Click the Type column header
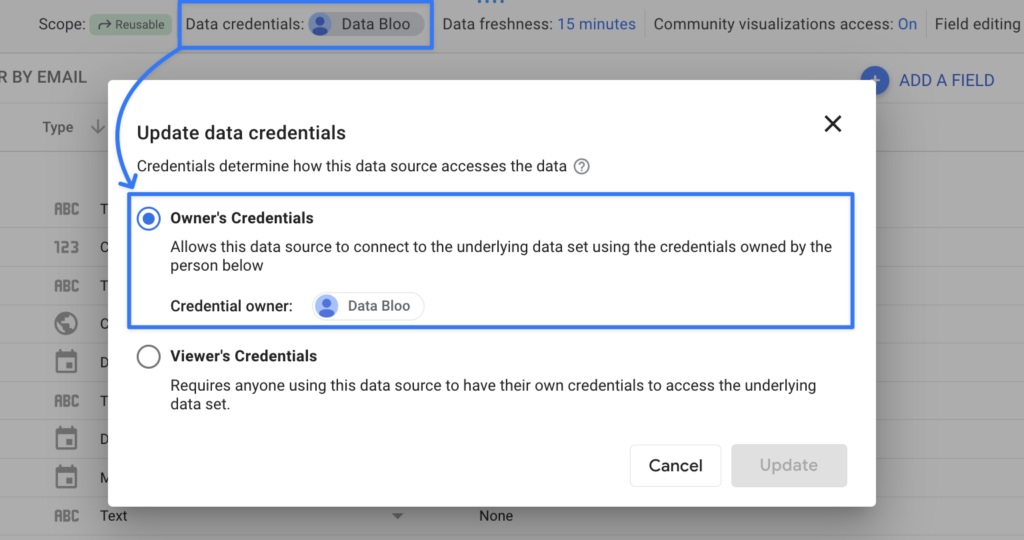 (58, 127)
